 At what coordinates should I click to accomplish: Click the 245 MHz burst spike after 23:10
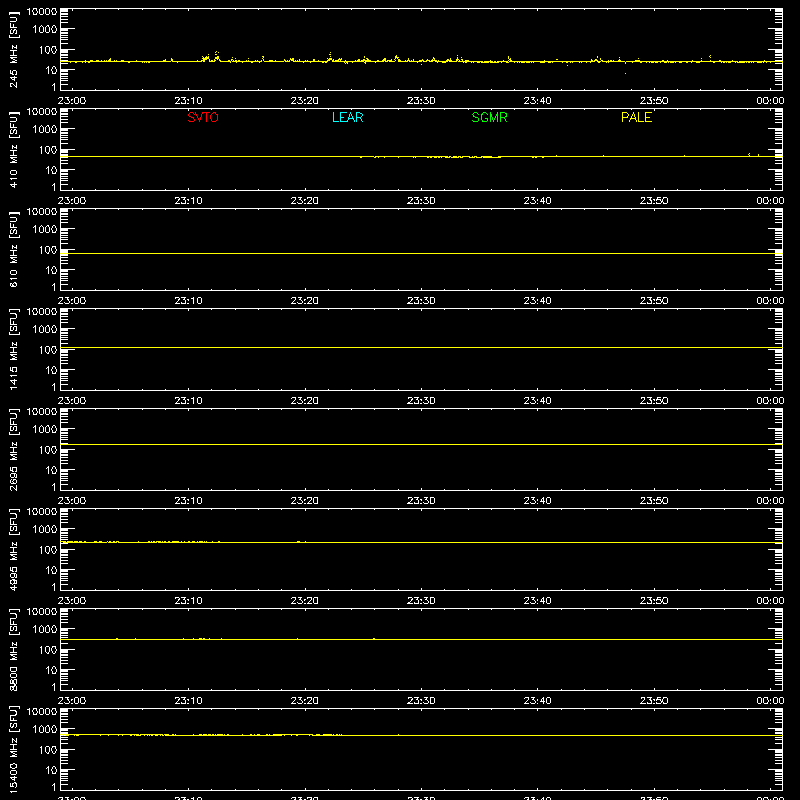pos(217,56)
